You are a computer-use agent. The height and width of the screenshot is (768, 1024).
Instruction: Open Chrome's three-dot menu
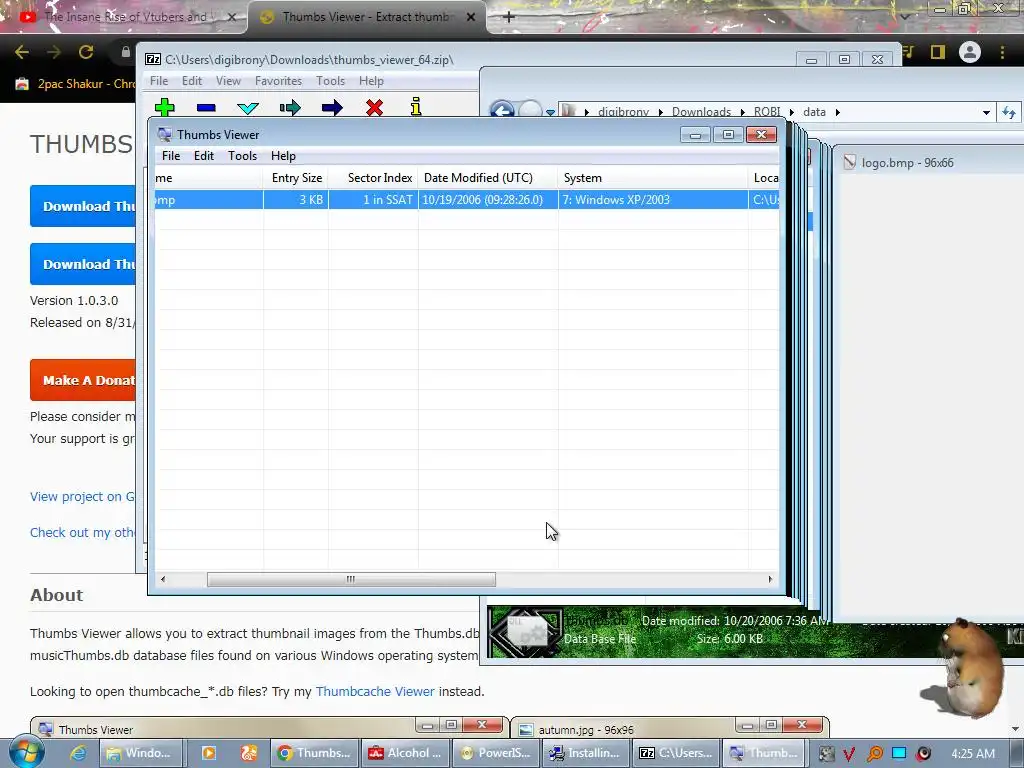pyautogui.click(x=1002, y=52)
